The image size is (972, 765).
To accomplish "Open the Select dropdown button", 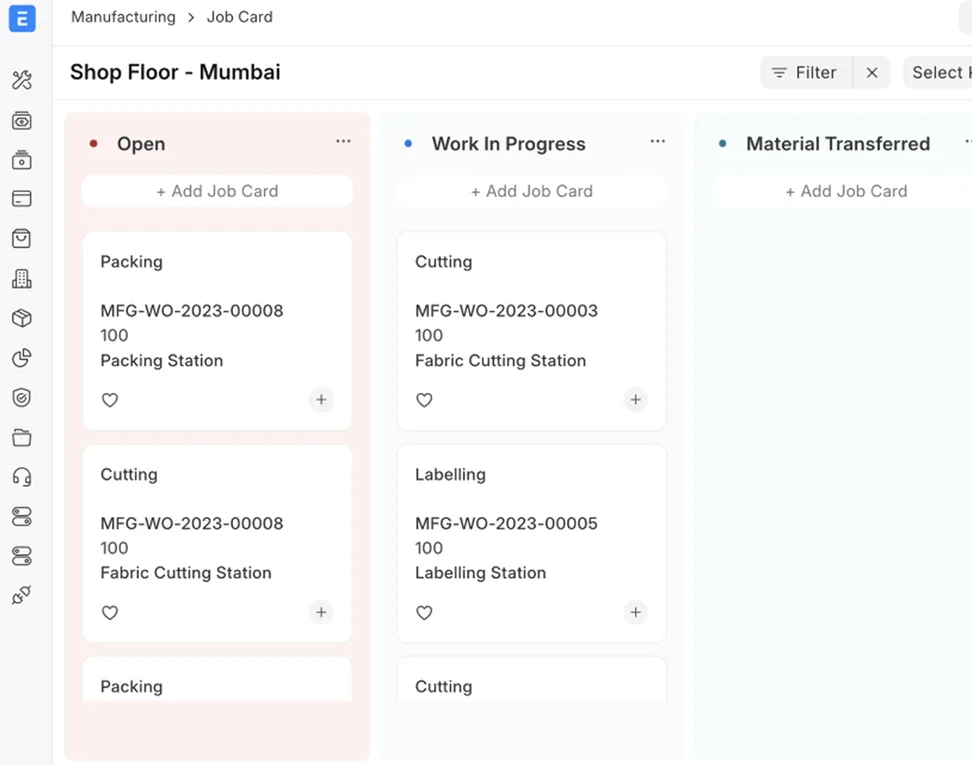I will click(x=938, y=73).
